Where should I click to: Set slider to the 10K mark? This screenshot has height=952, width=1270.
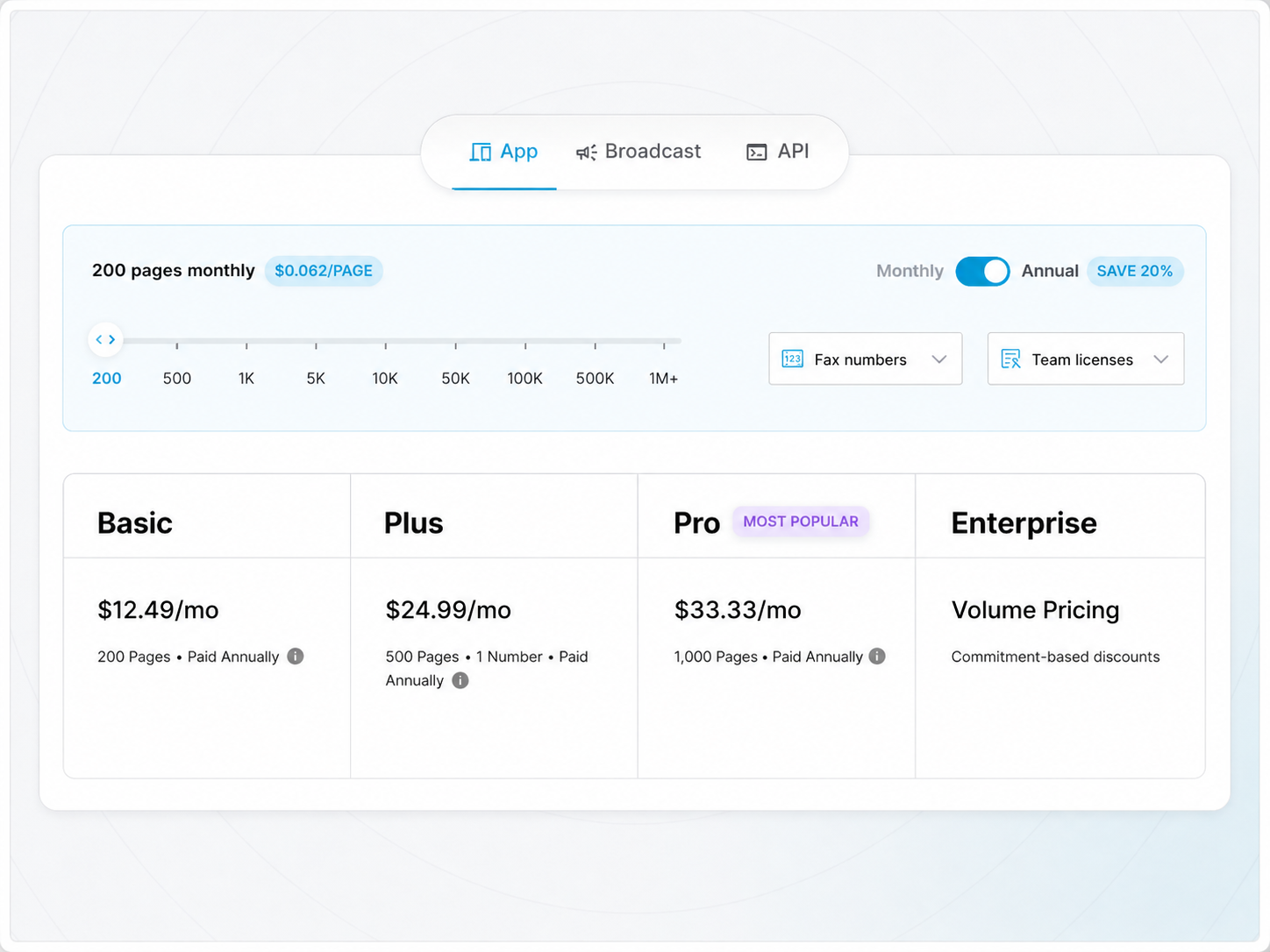click(x=385, y=378)
